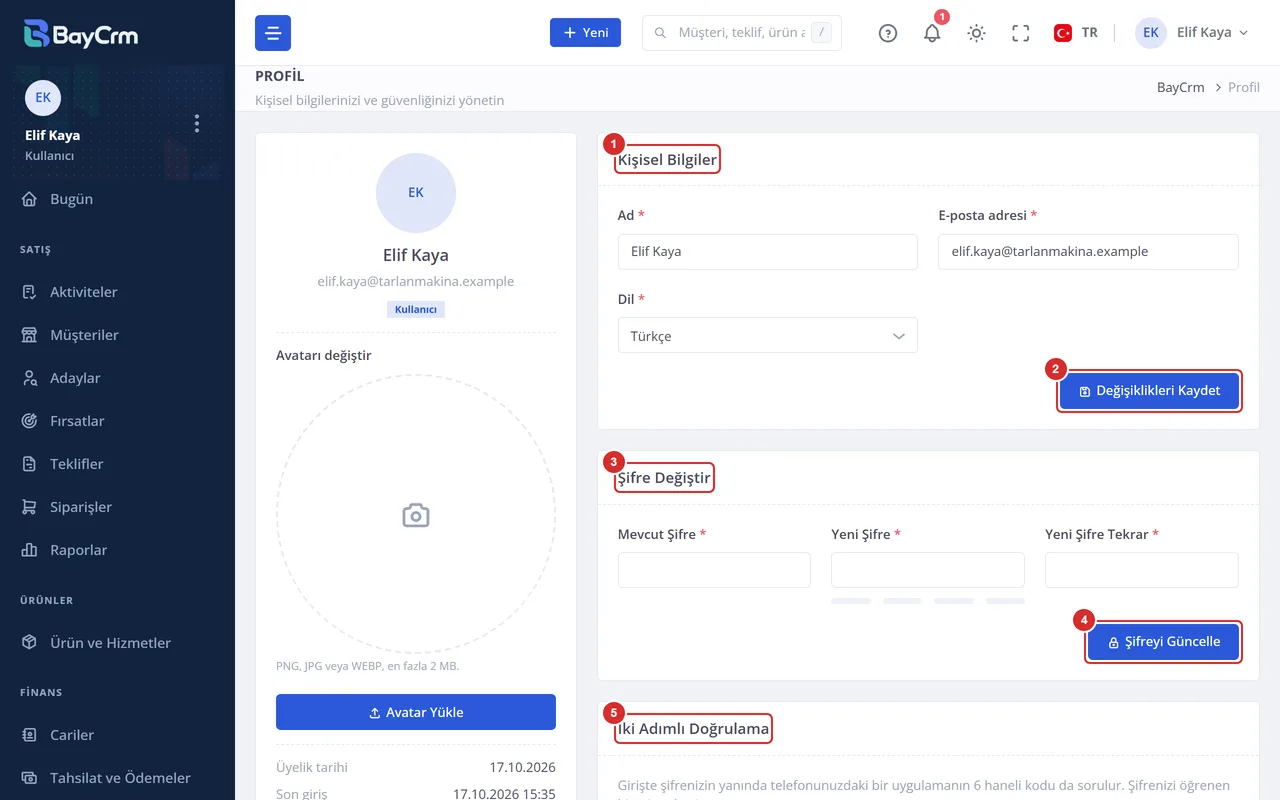The height and width of the screenshot is (800, 1280).
Task: Click the camera icon in avatar dropzone
Action: point(416,515)
